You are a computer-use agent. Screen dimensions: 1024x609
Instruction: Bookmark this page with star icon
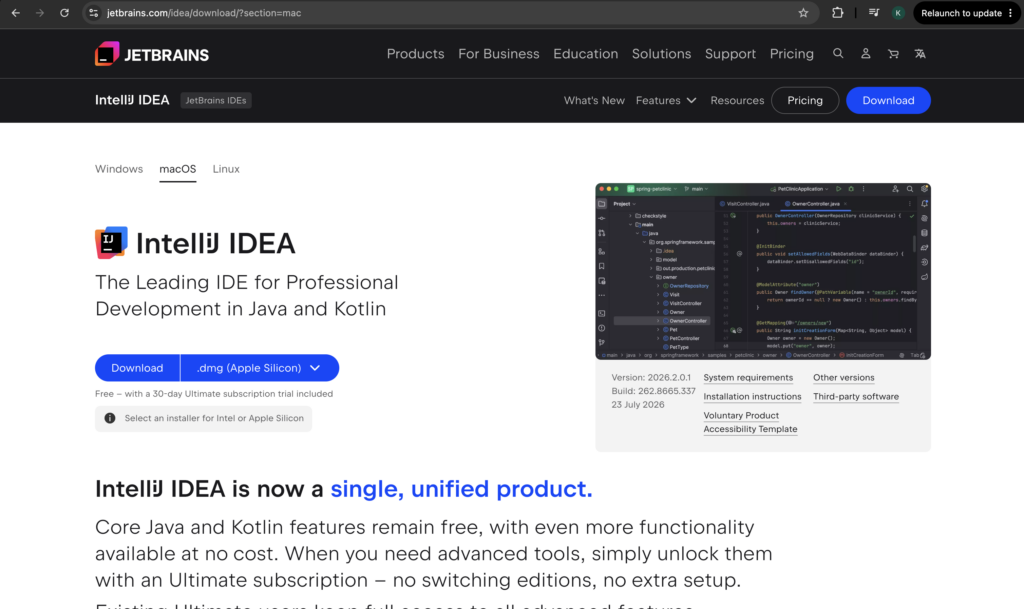803,13
